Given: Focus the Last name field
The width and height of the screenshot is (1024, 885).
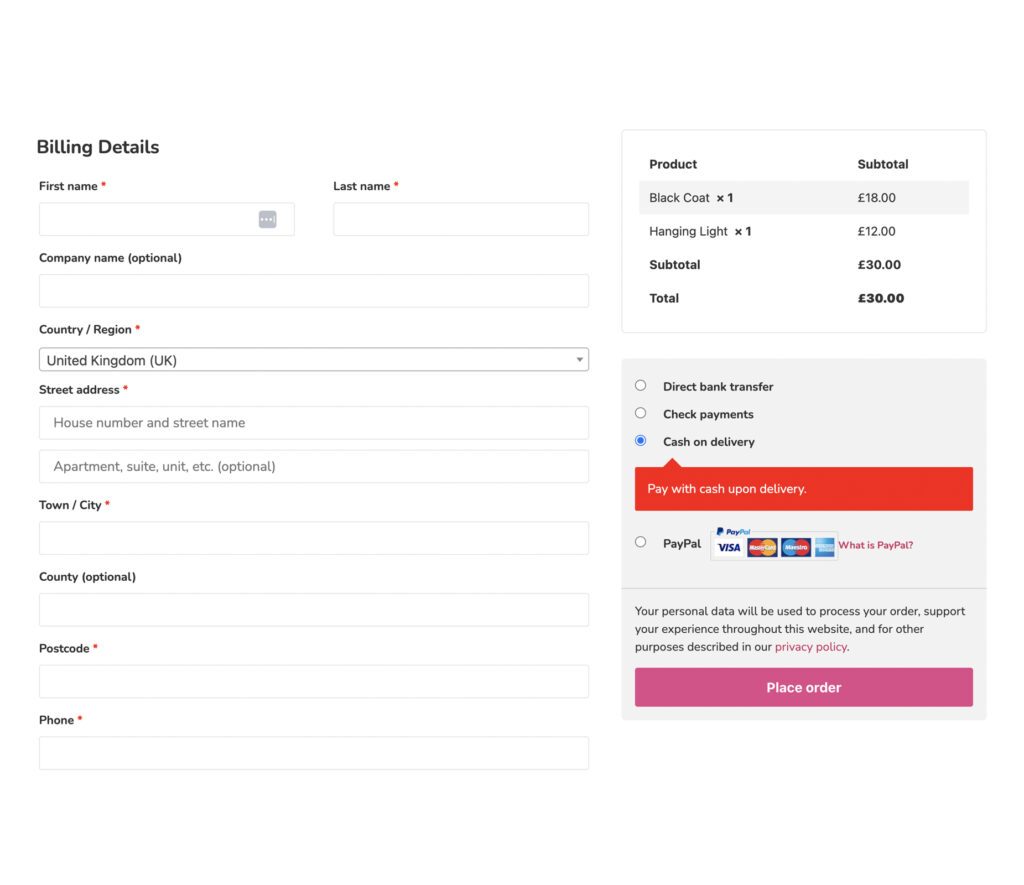Looking at the screenshot, I should 460,219.
